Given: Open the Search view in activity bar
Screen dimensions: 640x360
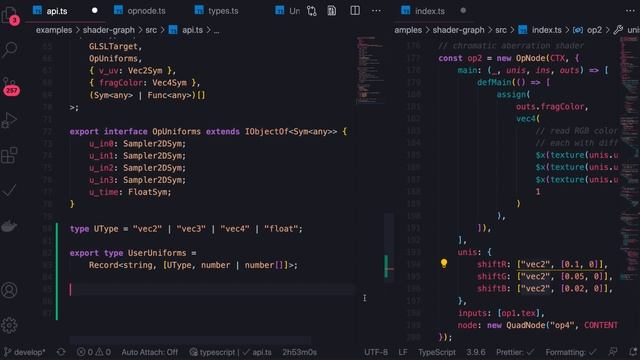Looking at the screenshot, I should pyautogui.click(x=9, y=49).
